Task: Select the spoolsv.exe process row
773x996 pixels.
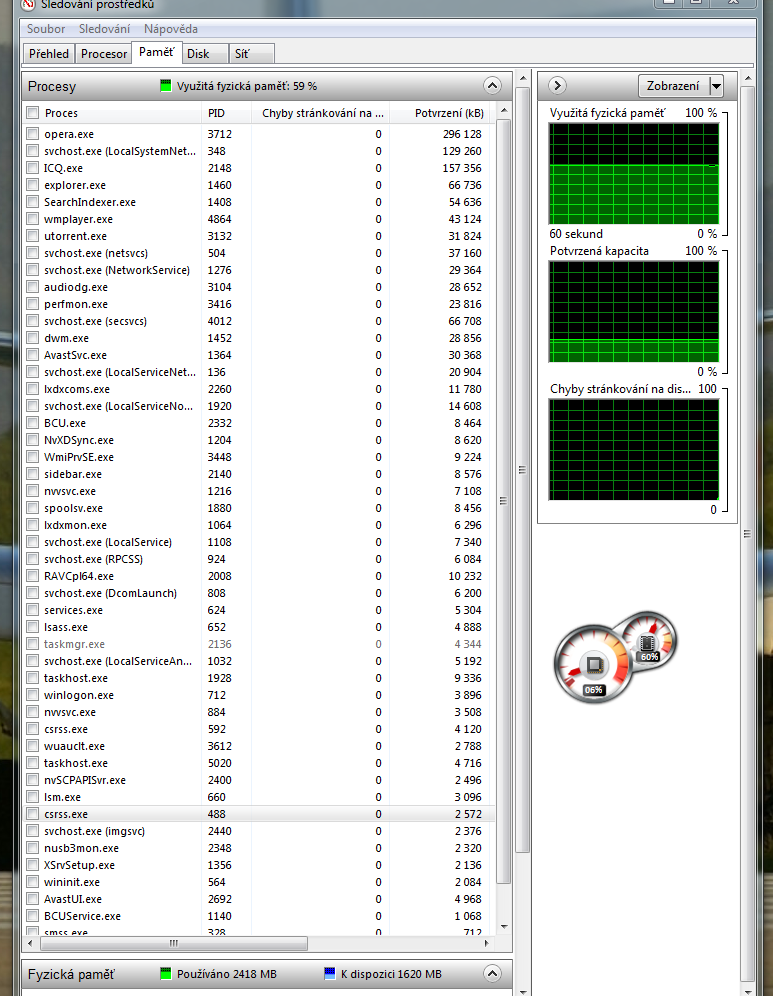Action: [259, 508]
